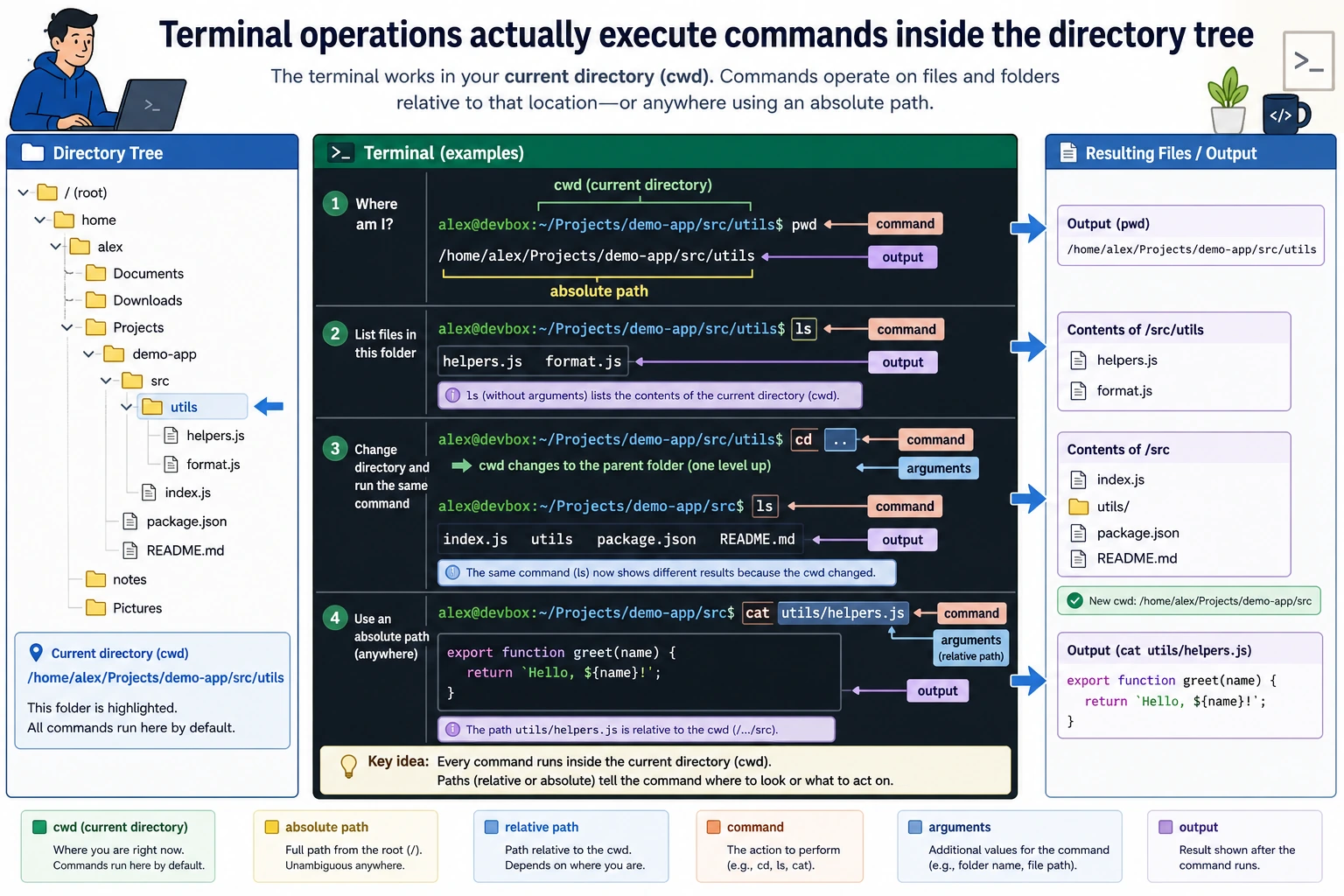Click helpers.js file icon in Contents of /src/utils

click(x=1079, y=360)
